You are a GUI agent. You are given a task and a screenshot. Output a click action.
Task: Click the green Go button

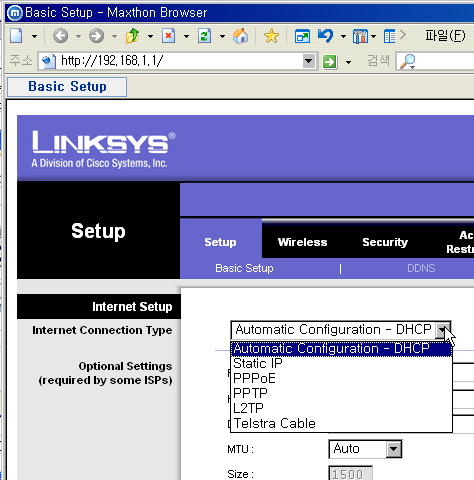tap(330, 62)
